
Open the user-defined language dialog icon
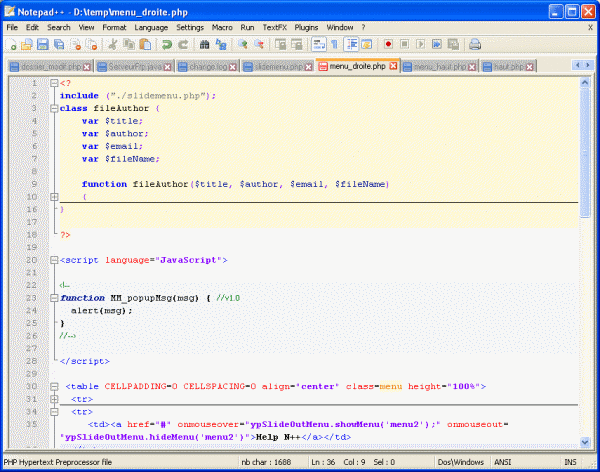click(367, 44)
